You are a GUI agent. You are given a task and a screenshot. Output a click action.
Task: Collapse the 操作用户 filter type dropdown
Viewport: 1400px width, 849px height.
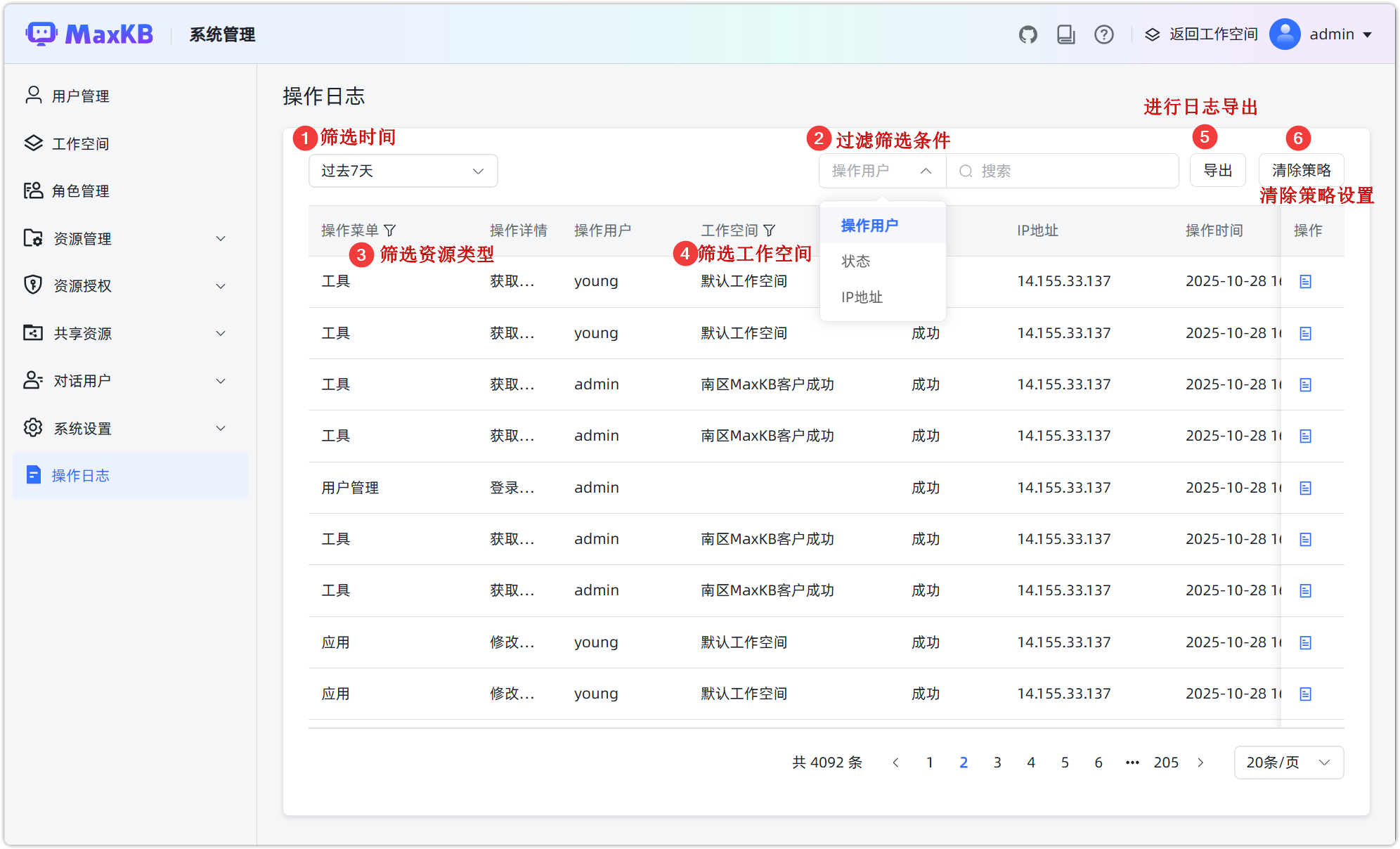[x=882, y=171]
